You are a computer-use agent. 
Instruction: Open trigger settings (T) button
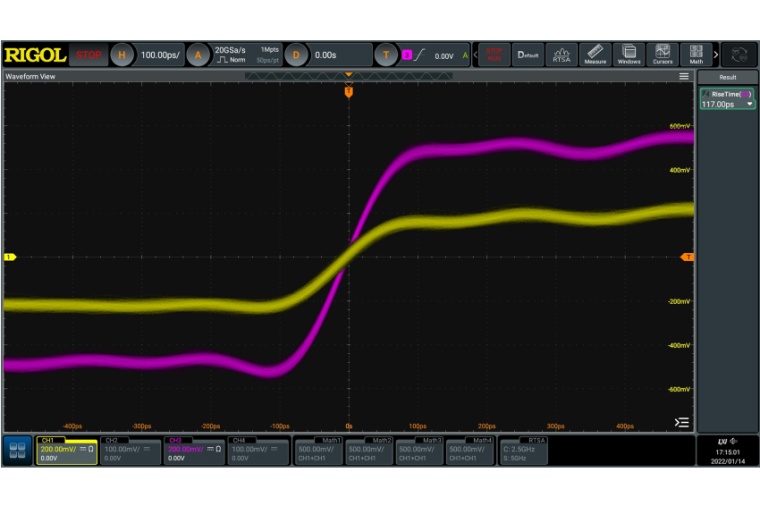(x=387, y=55)
